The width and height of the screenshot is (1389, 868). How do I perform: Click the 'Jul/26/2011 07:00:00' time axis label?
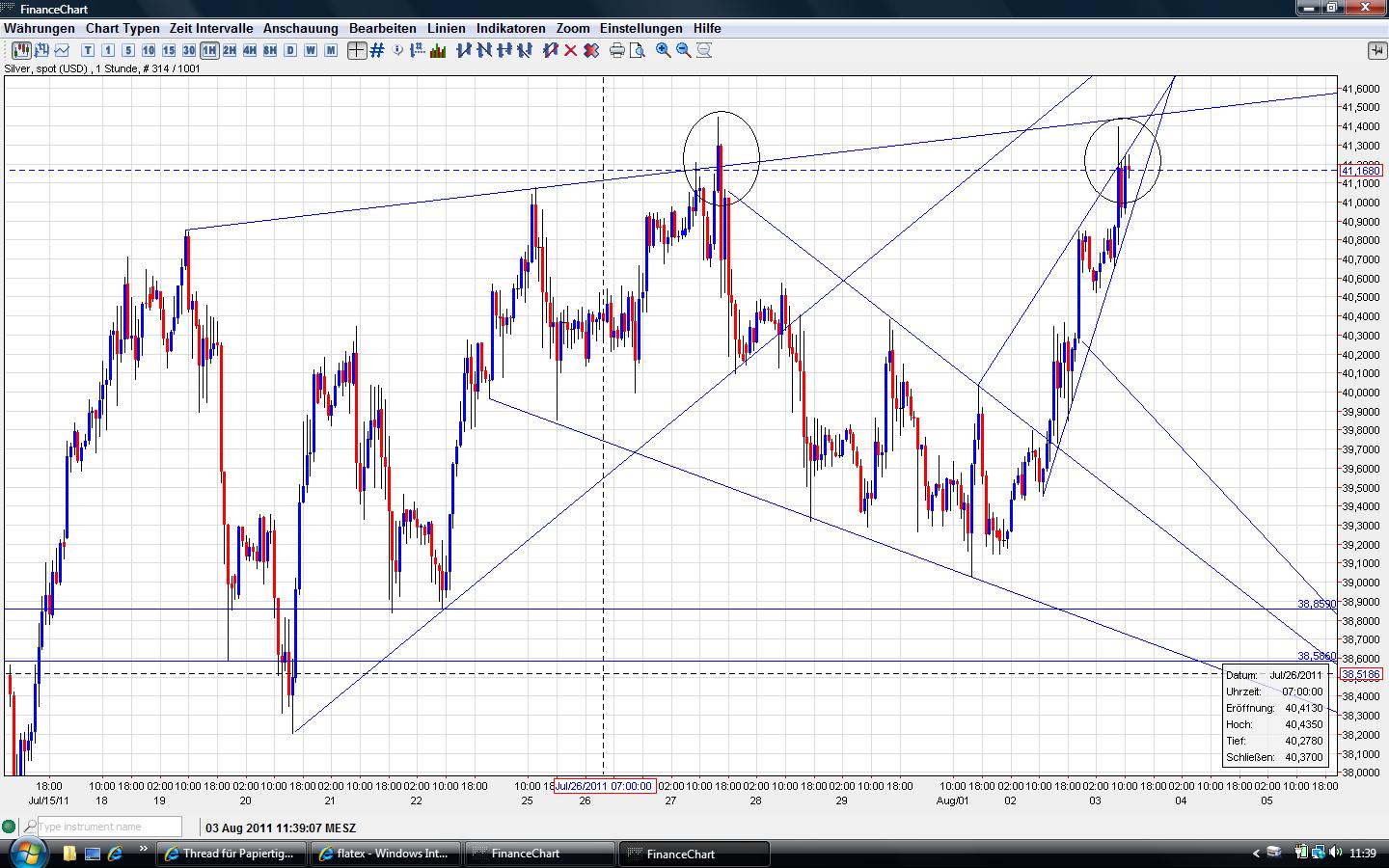(604, 786)
